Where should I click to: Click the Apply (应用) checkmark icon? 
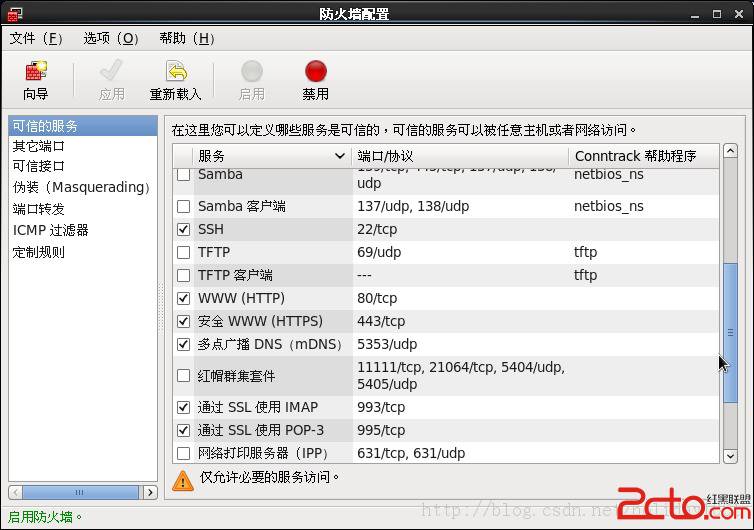(111, 71)
